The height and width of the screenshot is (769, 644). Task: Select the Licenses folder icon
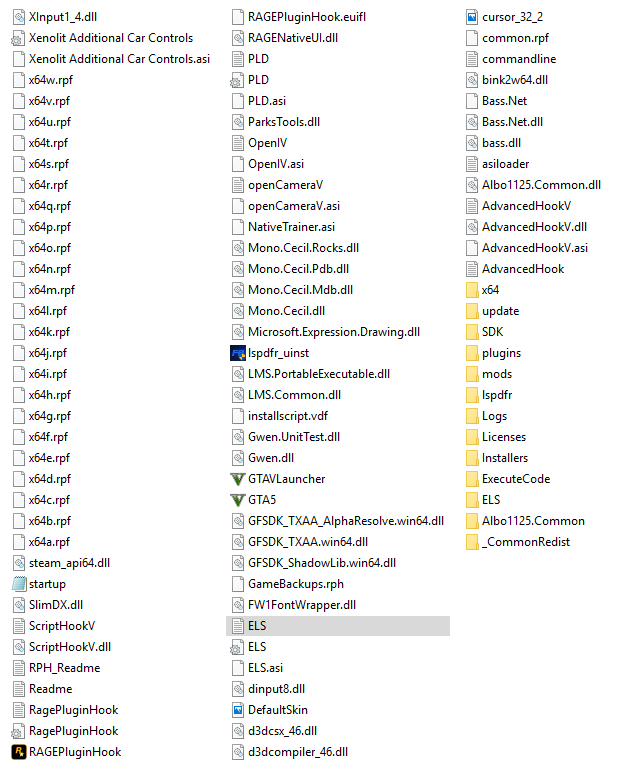click(x=471, y=437)
